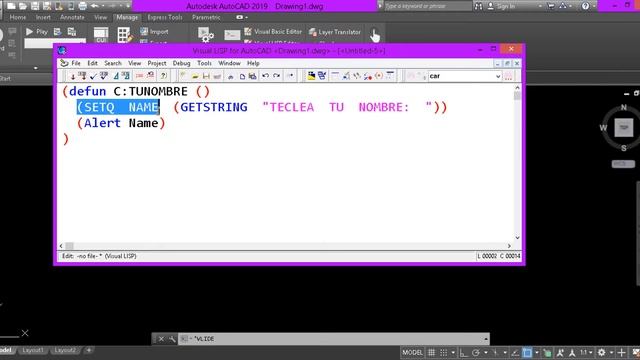Click the New file icon in Visual LISP
Screen dimensions: 640x360
click(183, 76)
